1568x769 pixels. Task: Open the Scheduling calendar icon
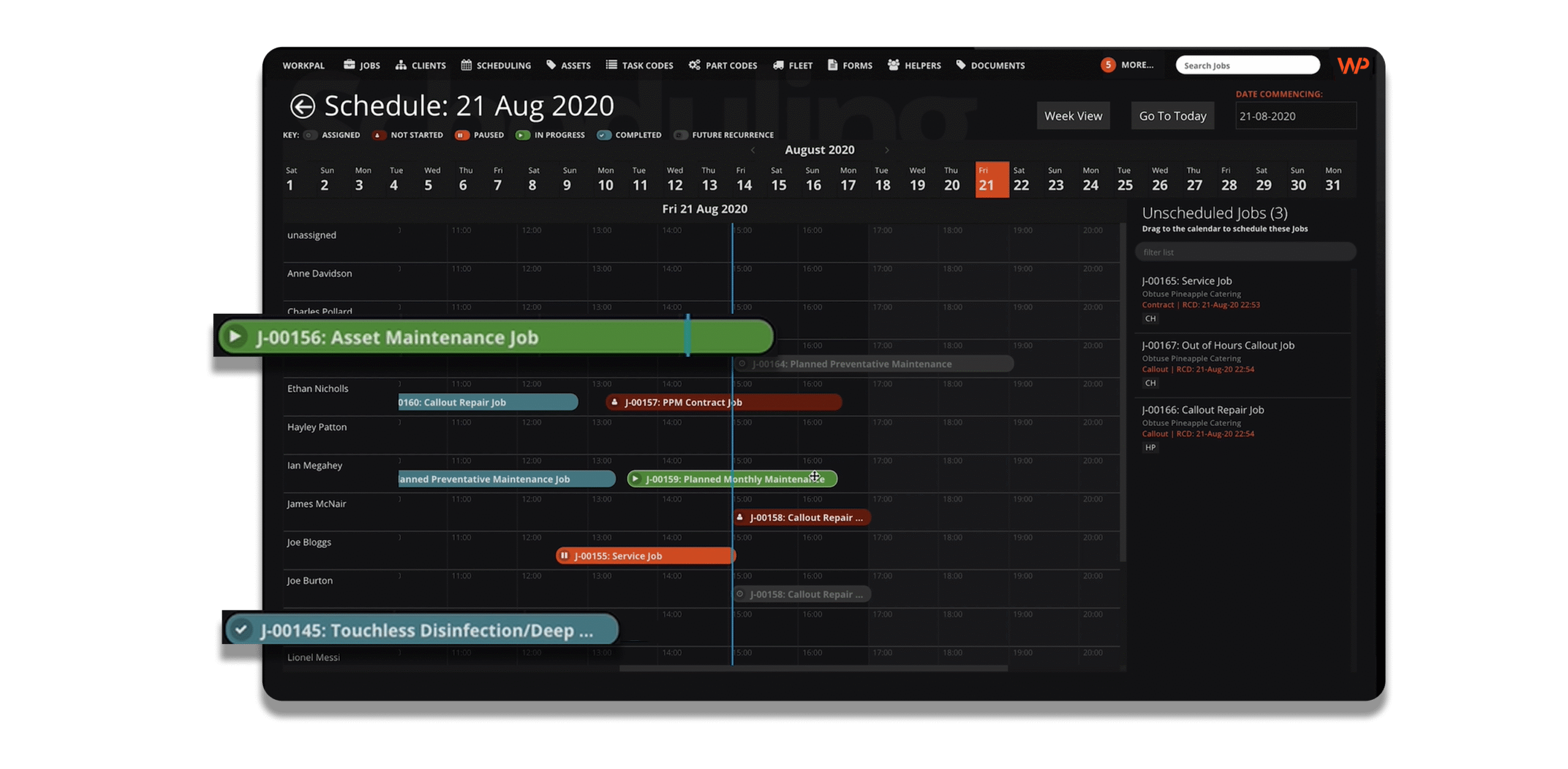click(x=466, y=65)
